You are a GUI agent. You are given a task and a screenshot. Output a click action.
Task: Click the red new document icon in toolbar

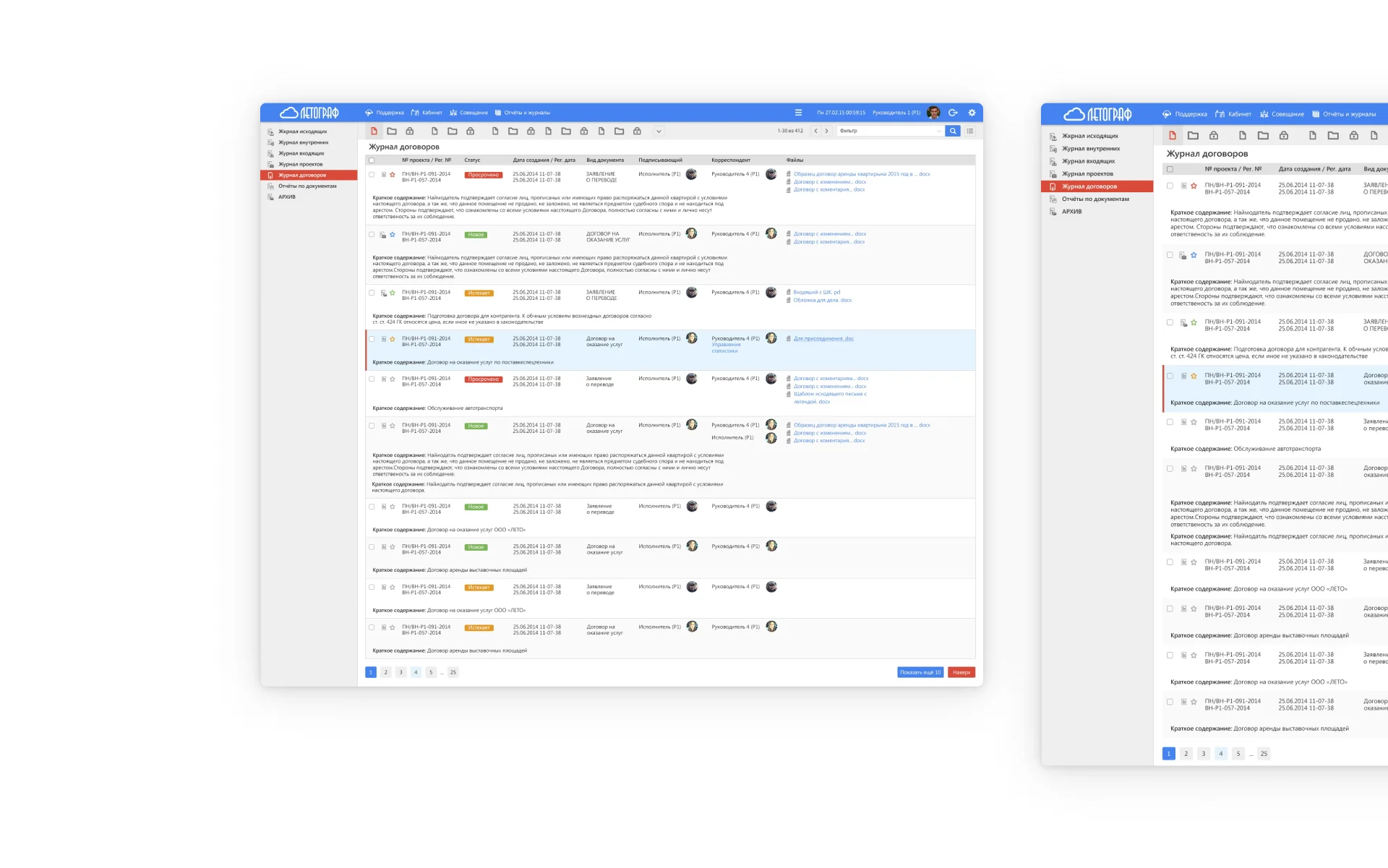[x=374, y=132]
